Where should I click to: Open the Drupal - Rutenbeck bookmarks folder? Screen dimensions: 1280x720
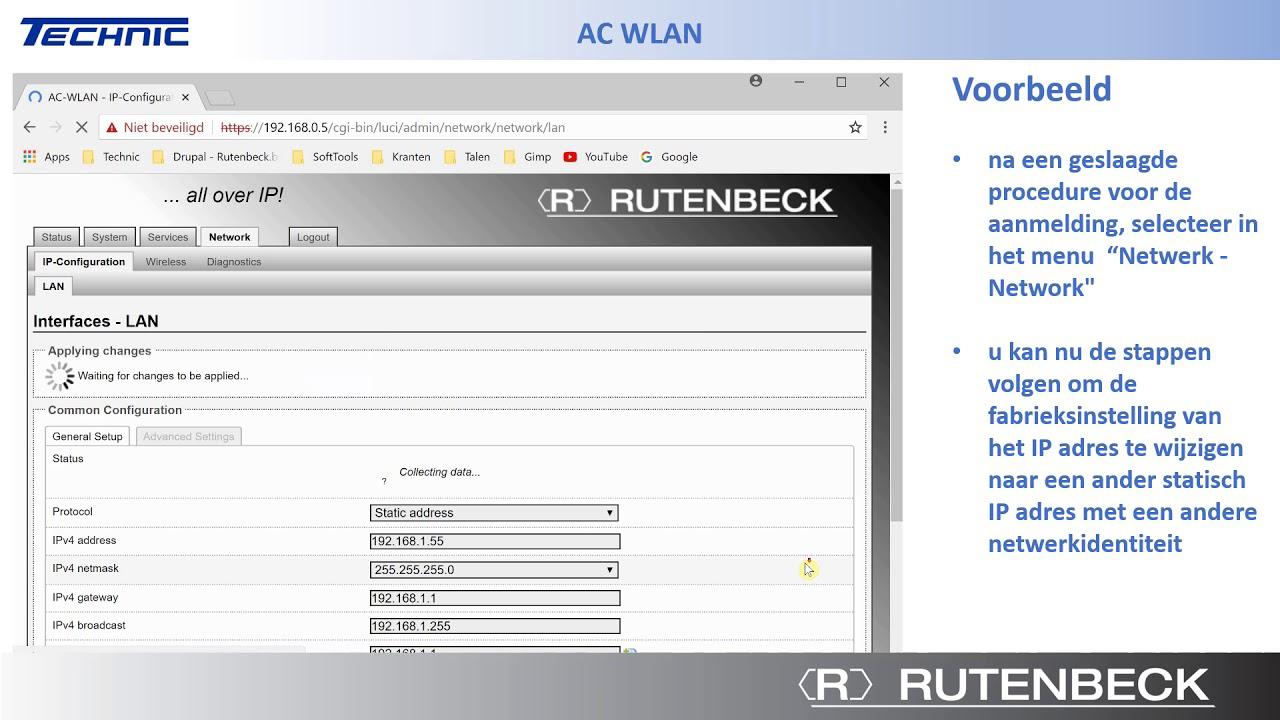point(215,157)
